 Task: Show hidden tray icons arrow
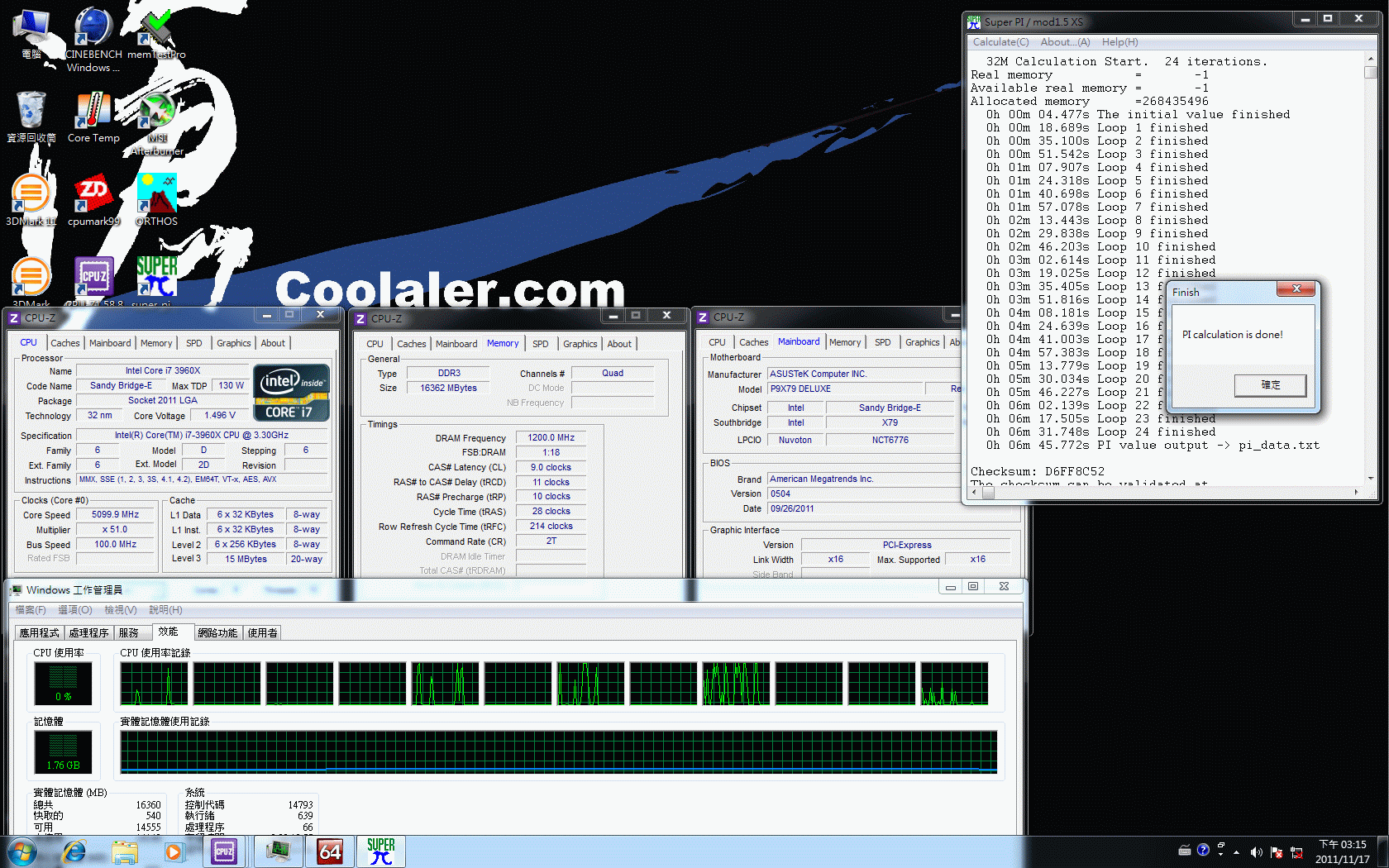[x=1236, y=851]
